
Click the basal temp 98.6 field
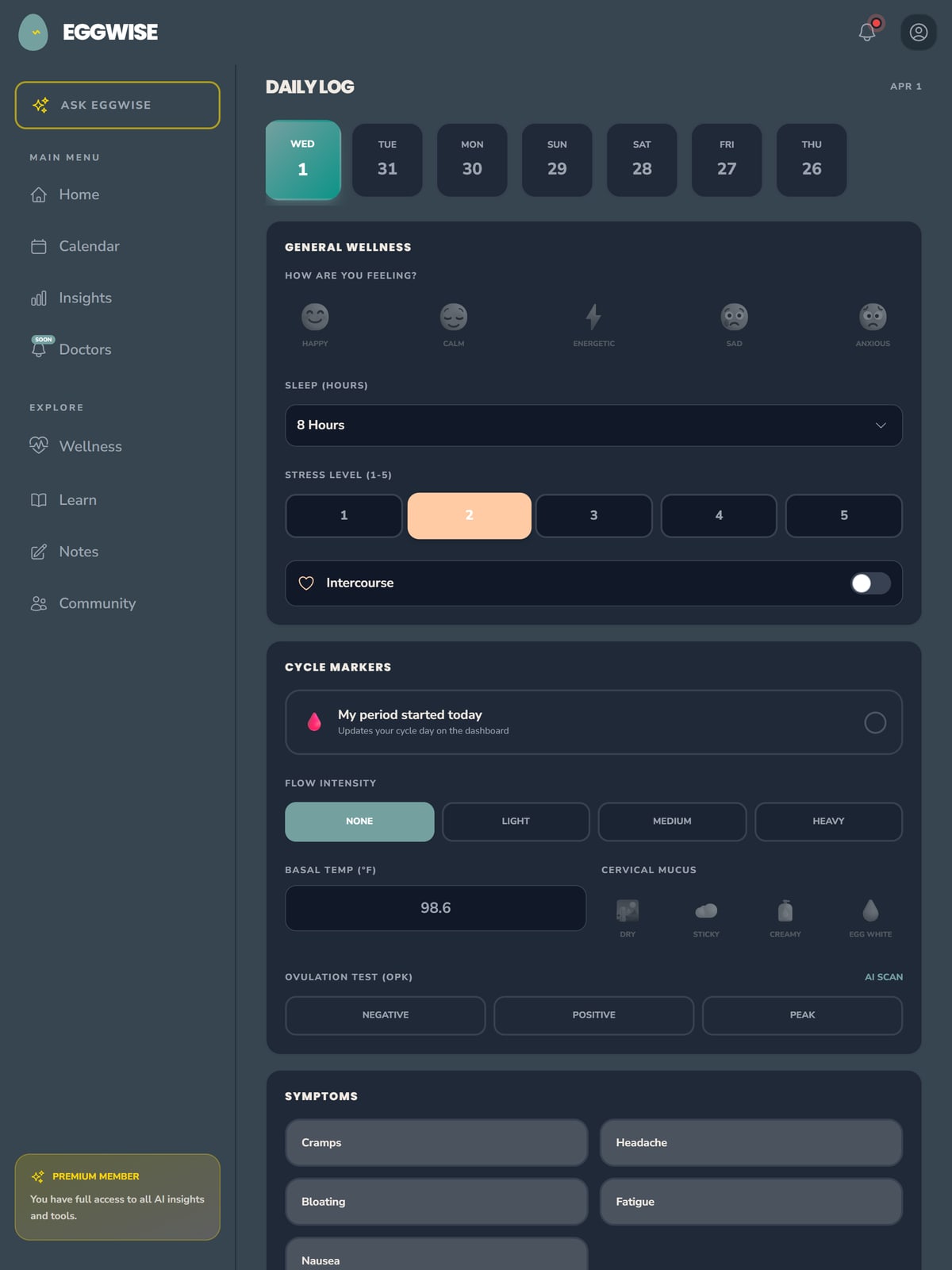[436, 908]
